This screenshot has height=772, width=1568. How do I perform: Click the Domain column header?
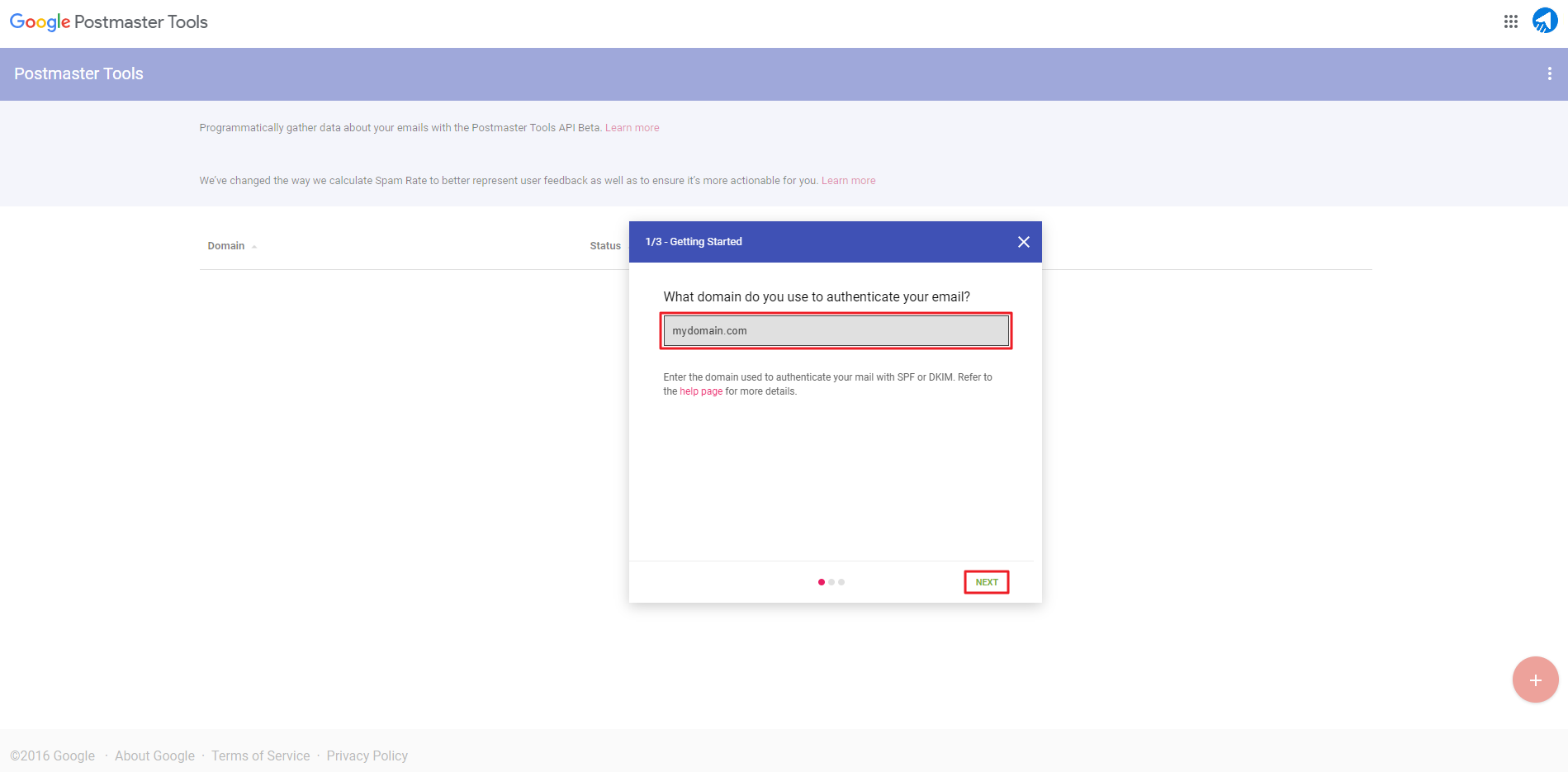pyautogui.click(x=225, y=245)
